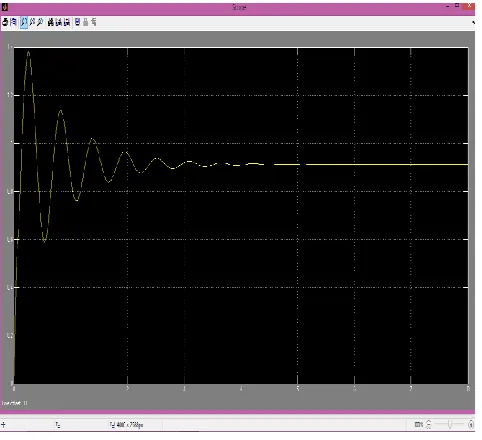Click the Autoscale binoculars icon
482x440 pixels.
(x=51, y=22)
